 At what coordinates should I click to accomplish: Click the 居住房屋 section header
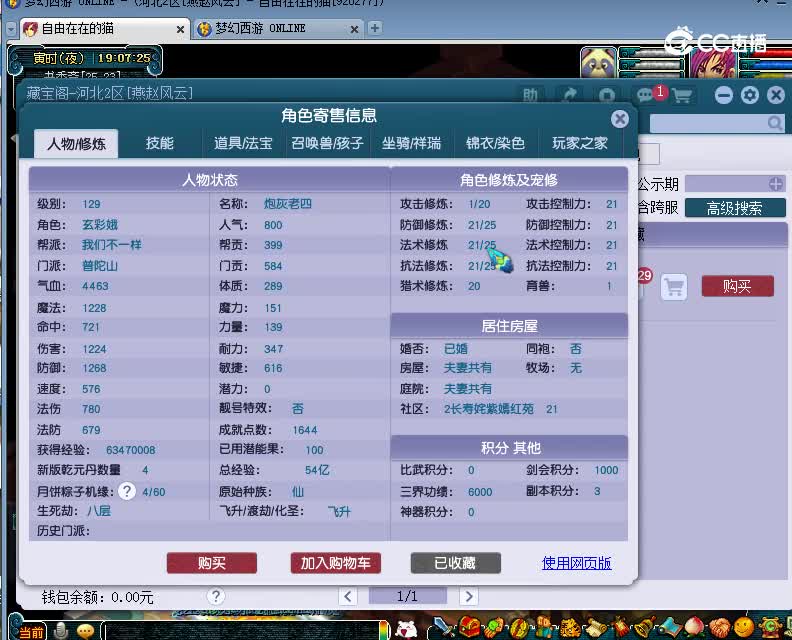pos(509,326)
